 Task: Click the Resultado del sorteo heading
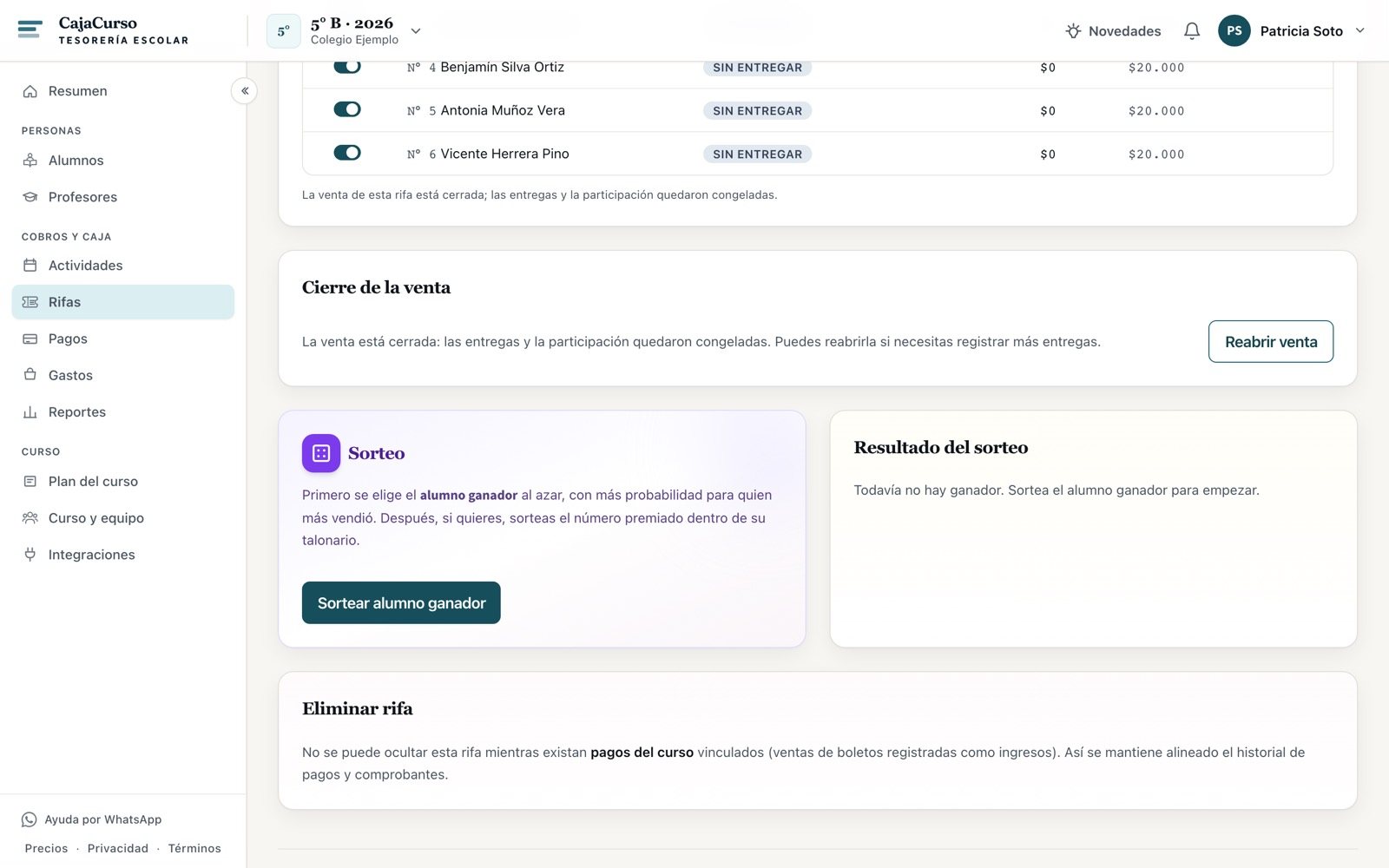tap(940, 448)
